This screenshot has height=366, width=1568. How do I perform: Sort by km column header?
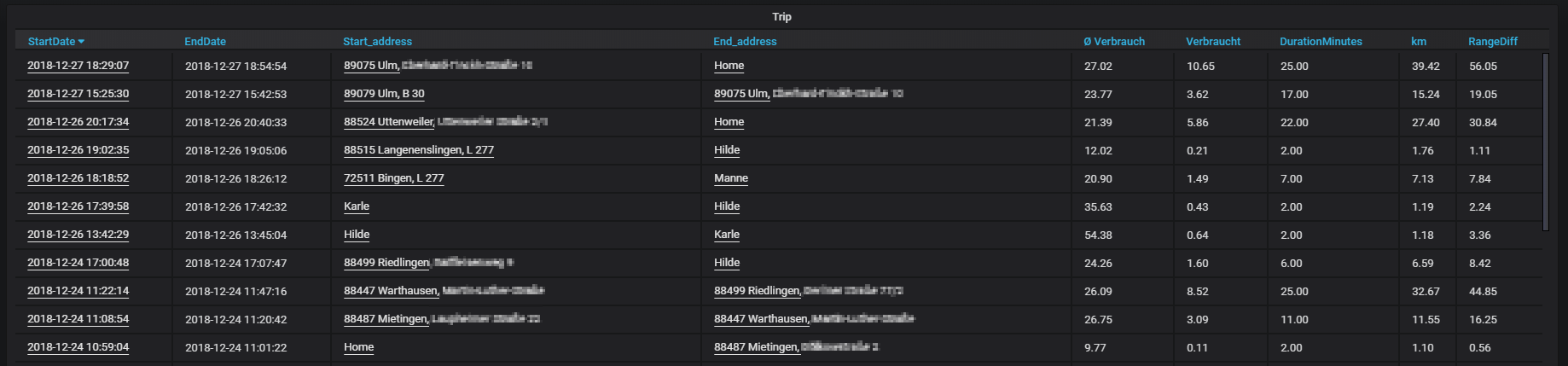(x=1419, y=42)
